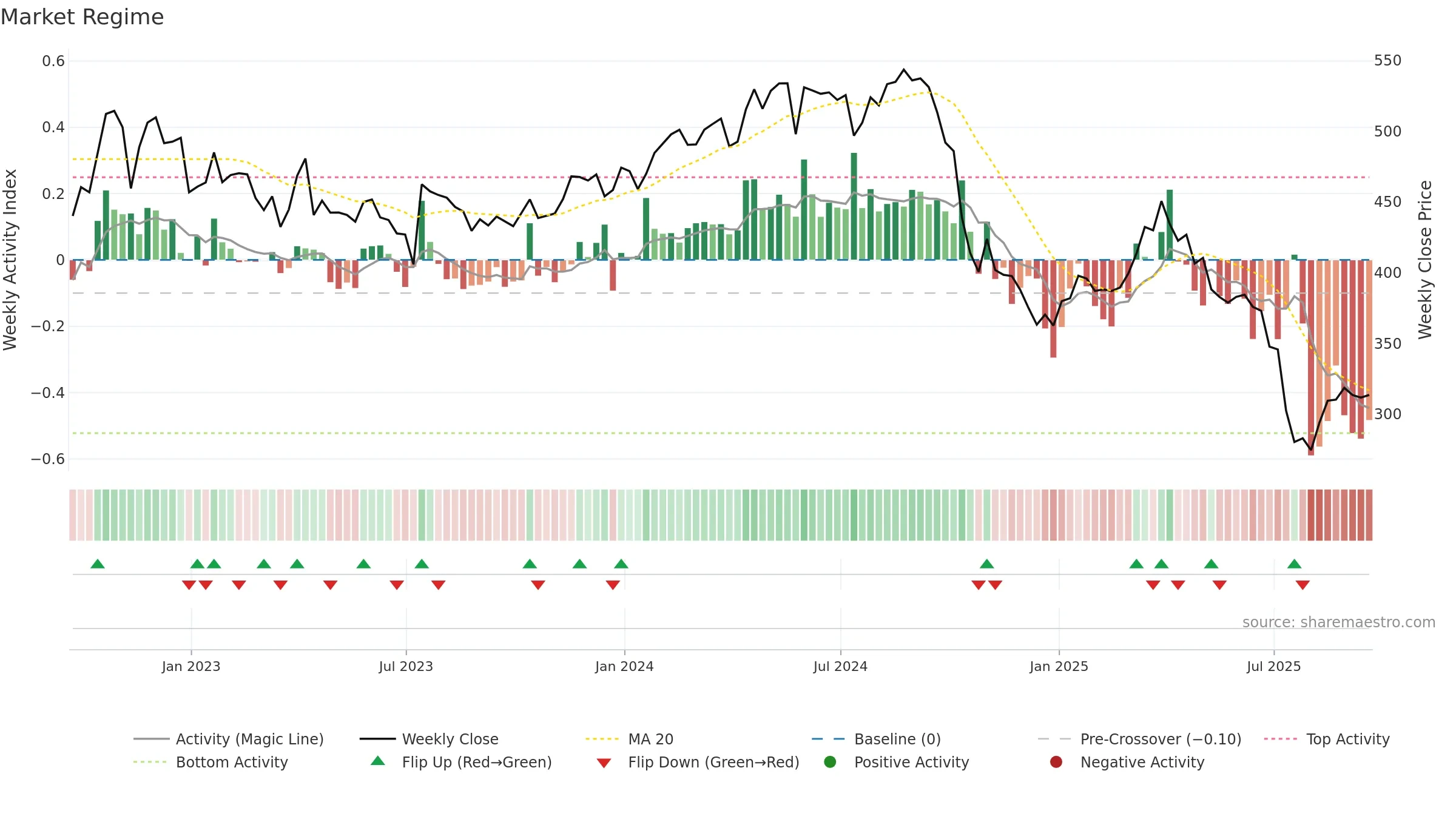Click the source: sharemaestro.com text
Viewport: 1456px width, 819px height.
click(1339, 622)
